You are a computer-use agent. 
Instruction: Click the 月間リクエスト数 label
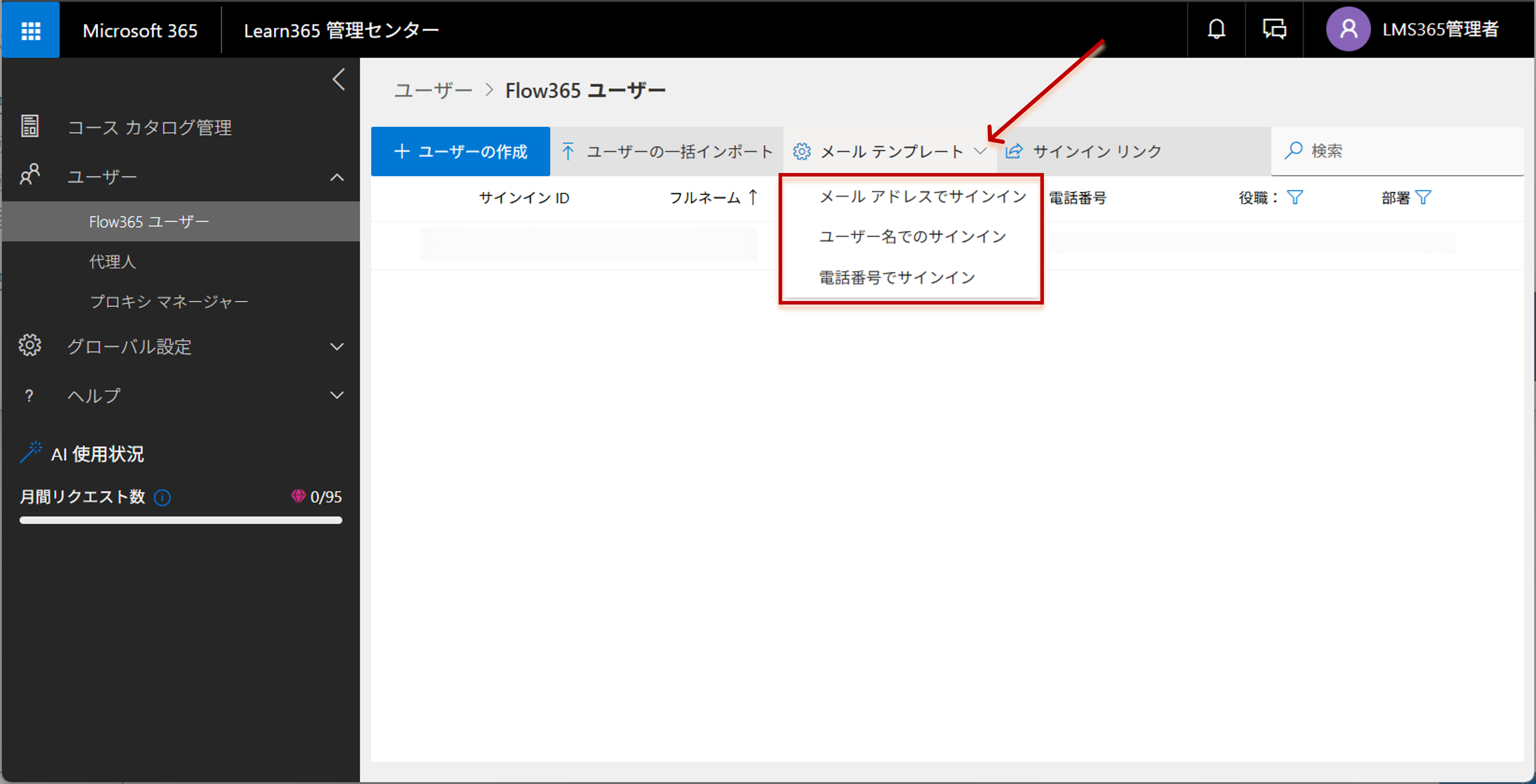(x=82, y=497)
